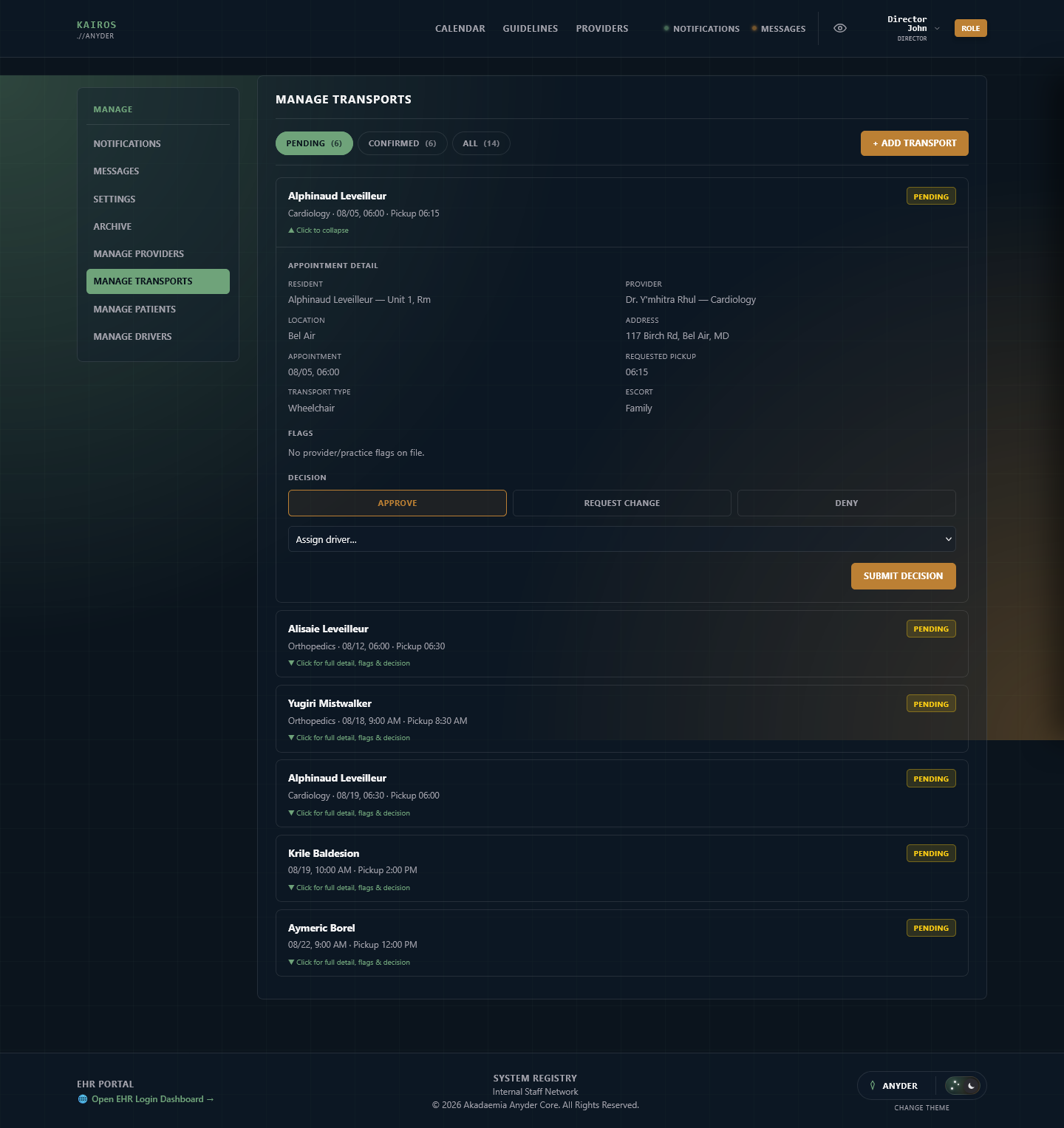Open Messages in the Manage sidebar
Viewport: 1064px width, 1128px height.
pos(158,171)
